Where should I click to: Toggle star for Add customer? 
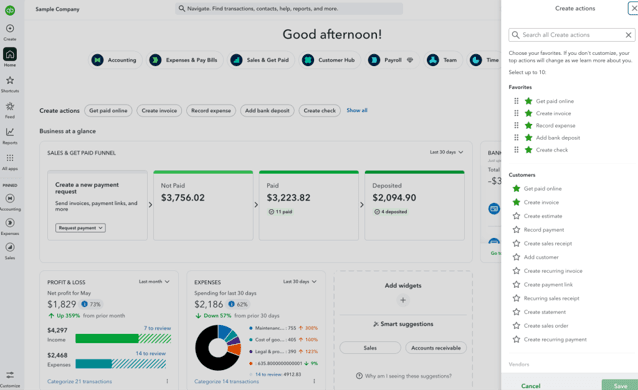pyautogui.click(x=516, y=257)
